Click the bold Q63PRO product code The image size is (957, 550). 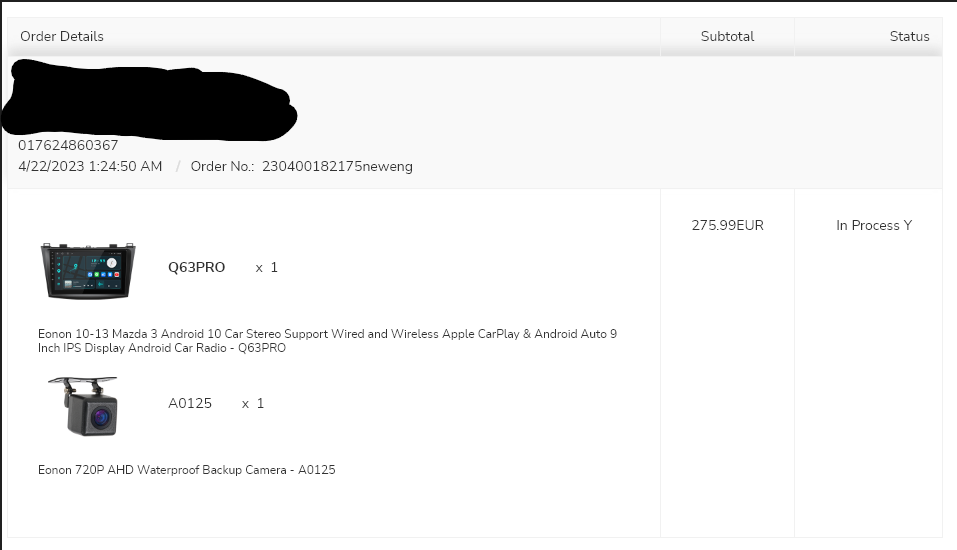point(196,267)
